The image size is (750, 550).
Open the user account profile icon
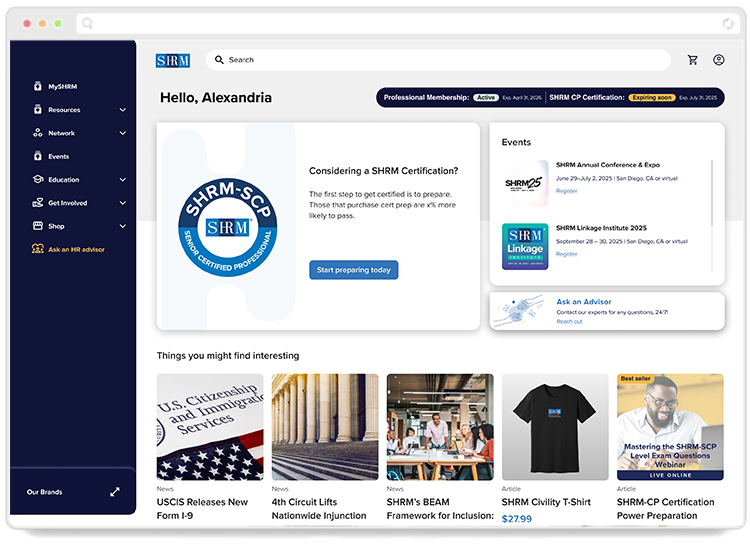(718, 60)
